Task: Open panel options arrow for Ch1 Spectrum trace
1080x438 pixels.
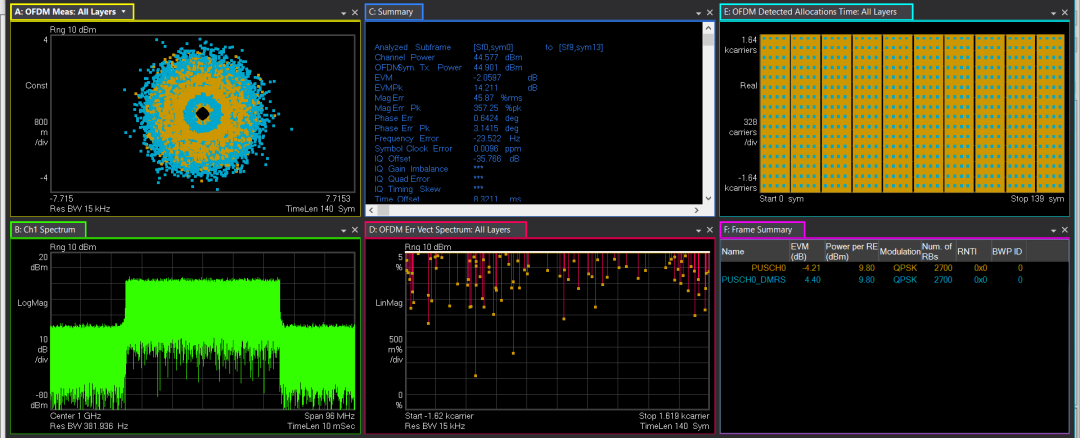Action: (x=343, y=231)
